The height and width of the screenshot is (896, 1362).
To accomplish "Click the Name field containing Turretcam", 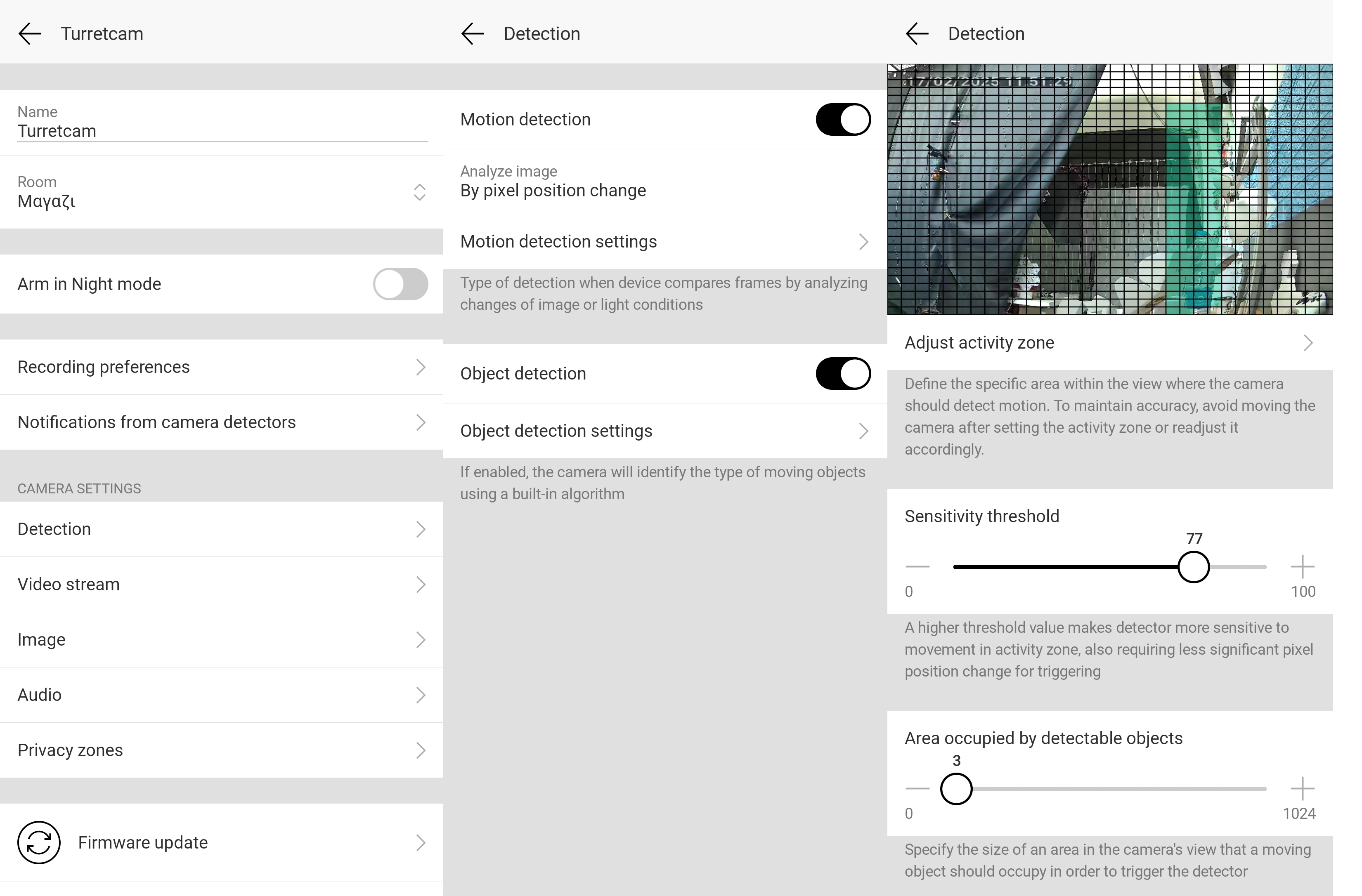I will tap(222, 131).
